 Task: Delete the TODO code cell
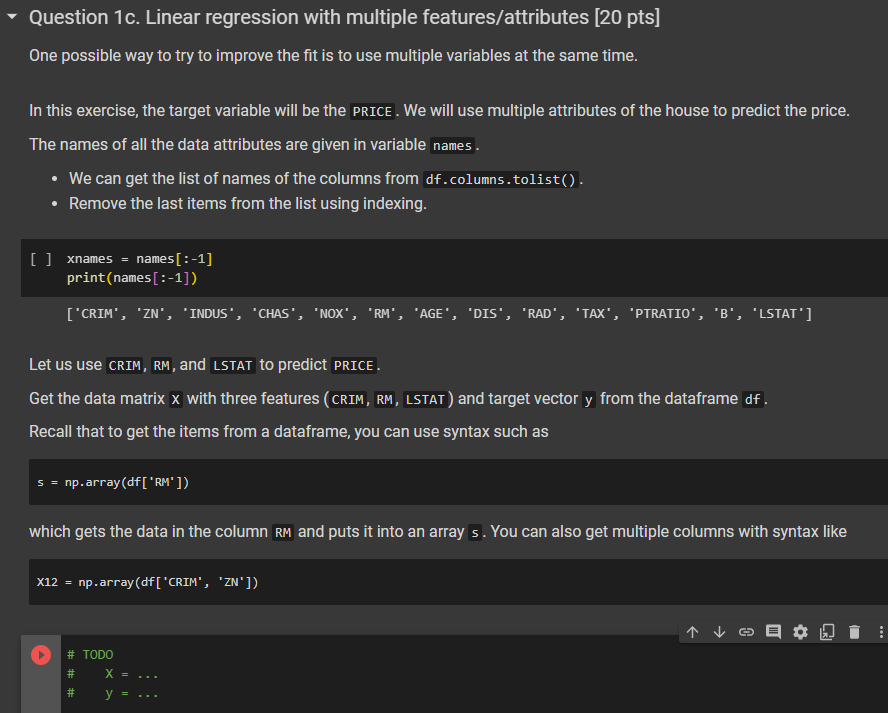(x=854, y=632)
